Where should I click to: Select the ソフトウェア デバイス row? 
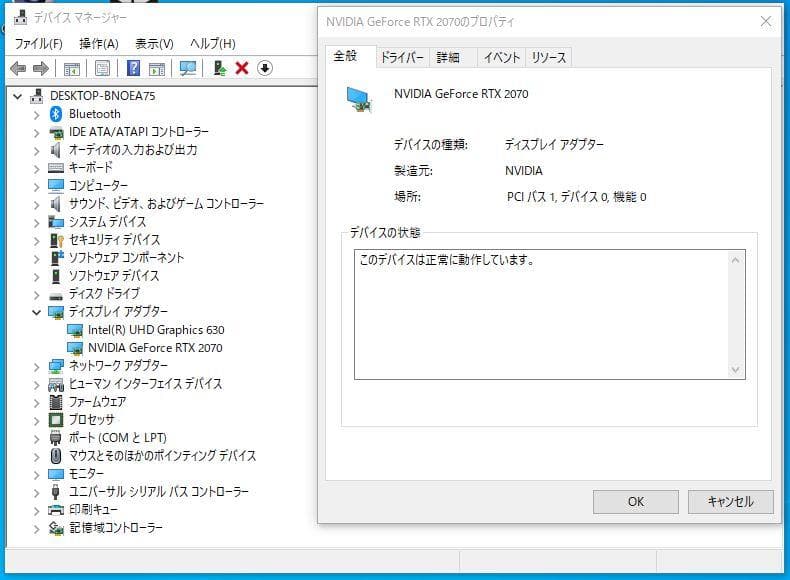pyautogui.click(x=114, y=276)
